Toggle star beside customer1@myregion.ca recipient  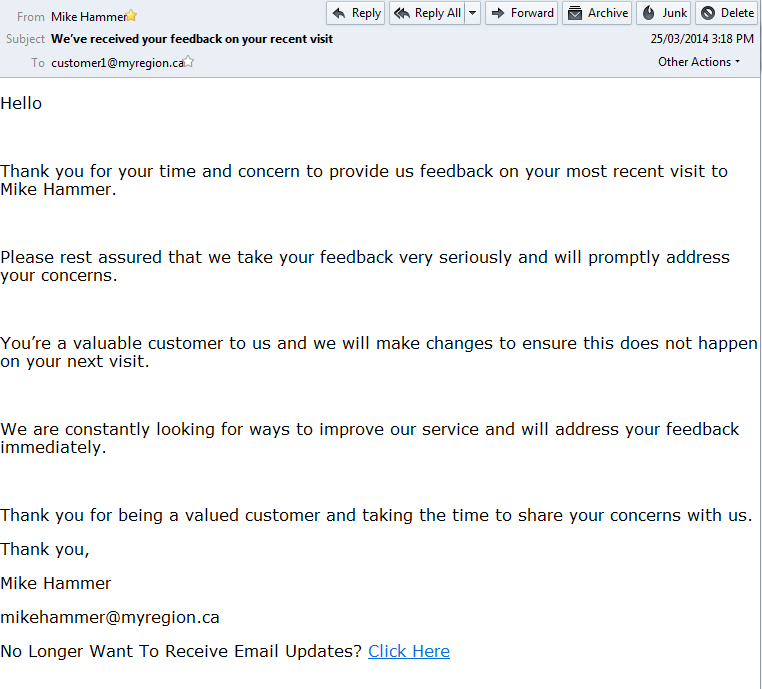[x=188, y=62]
